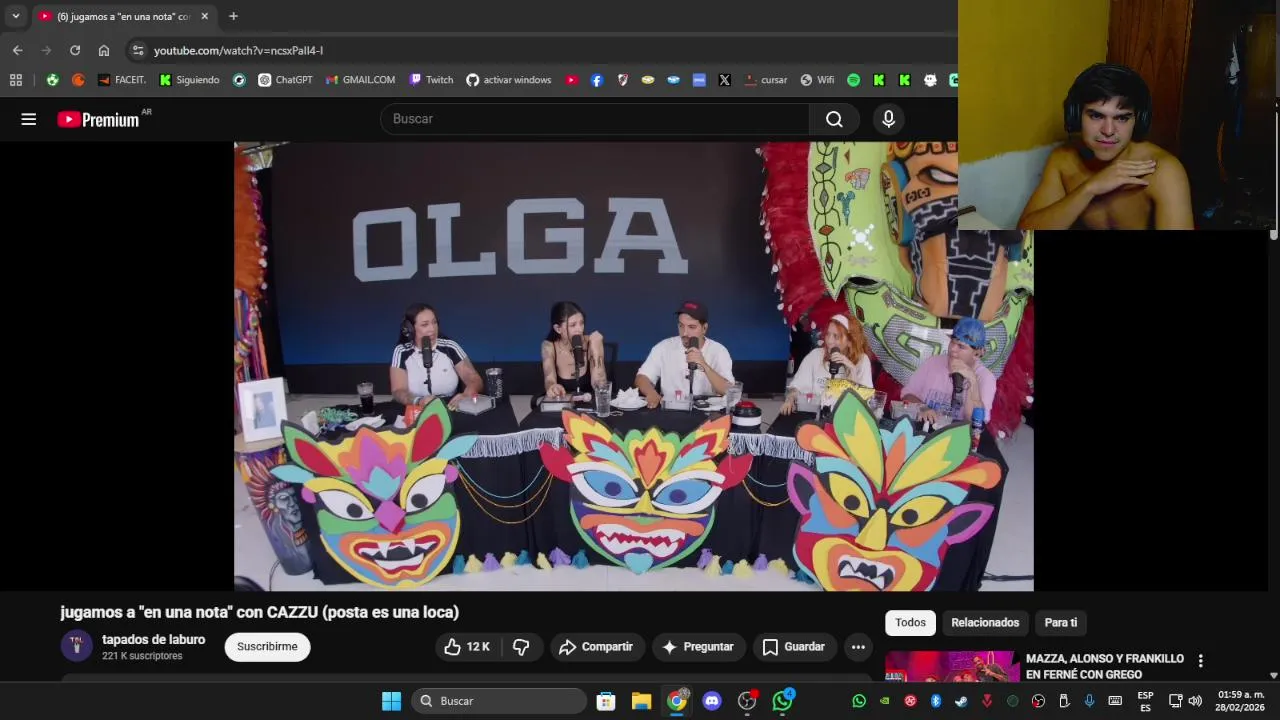Open volume control in system tray

[x=1195, y=701]
